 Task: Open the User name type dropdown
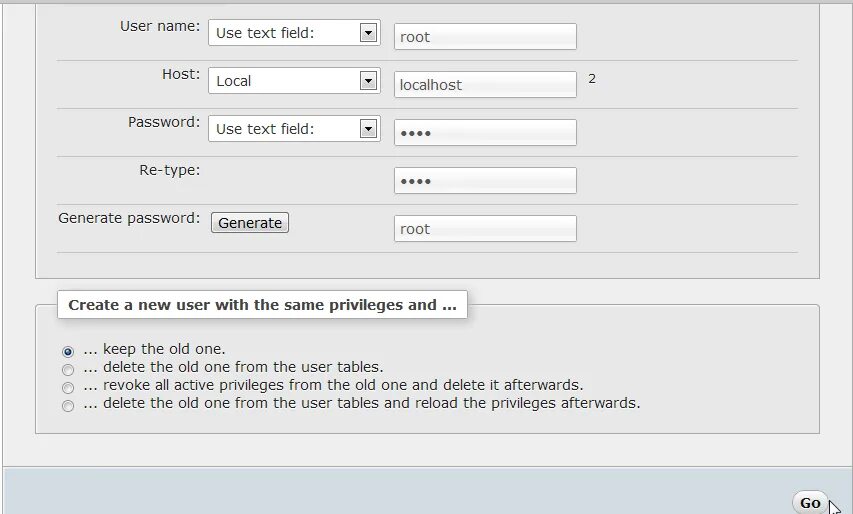[294, 33]
